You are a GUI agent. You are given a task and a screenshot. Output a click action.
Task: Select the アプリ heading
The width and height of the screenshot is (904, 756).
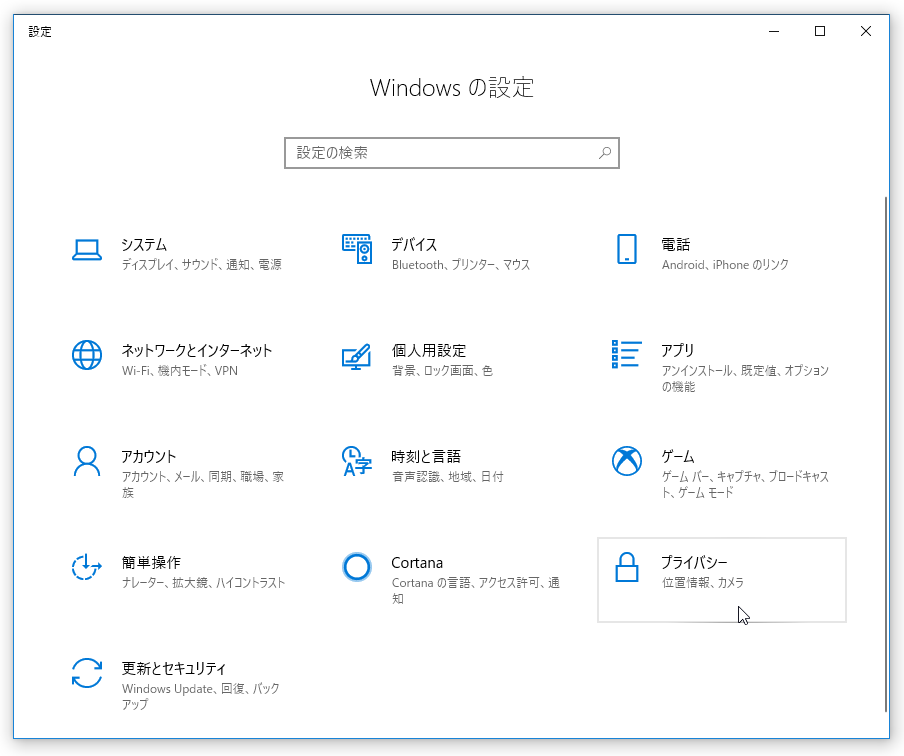[x=678, y=351]
